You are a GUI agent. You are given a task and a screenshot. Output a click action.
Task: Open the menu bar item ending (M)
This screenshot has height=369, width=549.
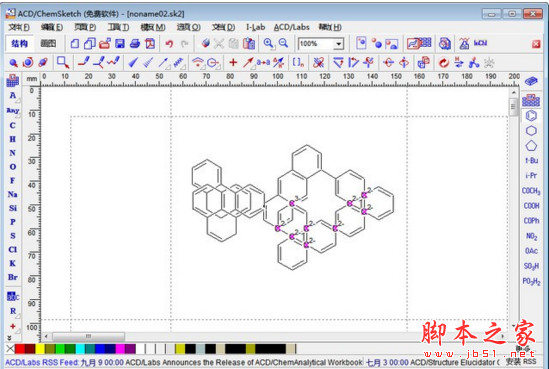(x=153, y=27)
